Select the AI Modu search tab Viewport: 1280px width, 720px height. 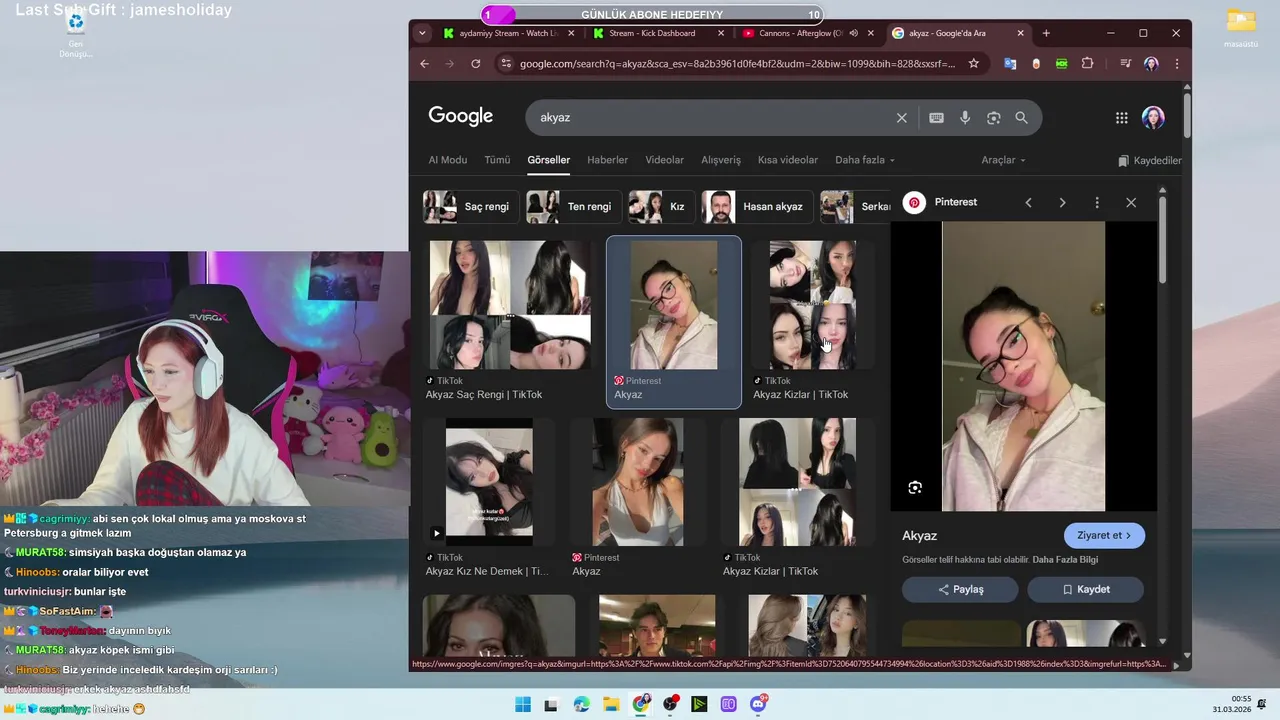pos(448,160)
